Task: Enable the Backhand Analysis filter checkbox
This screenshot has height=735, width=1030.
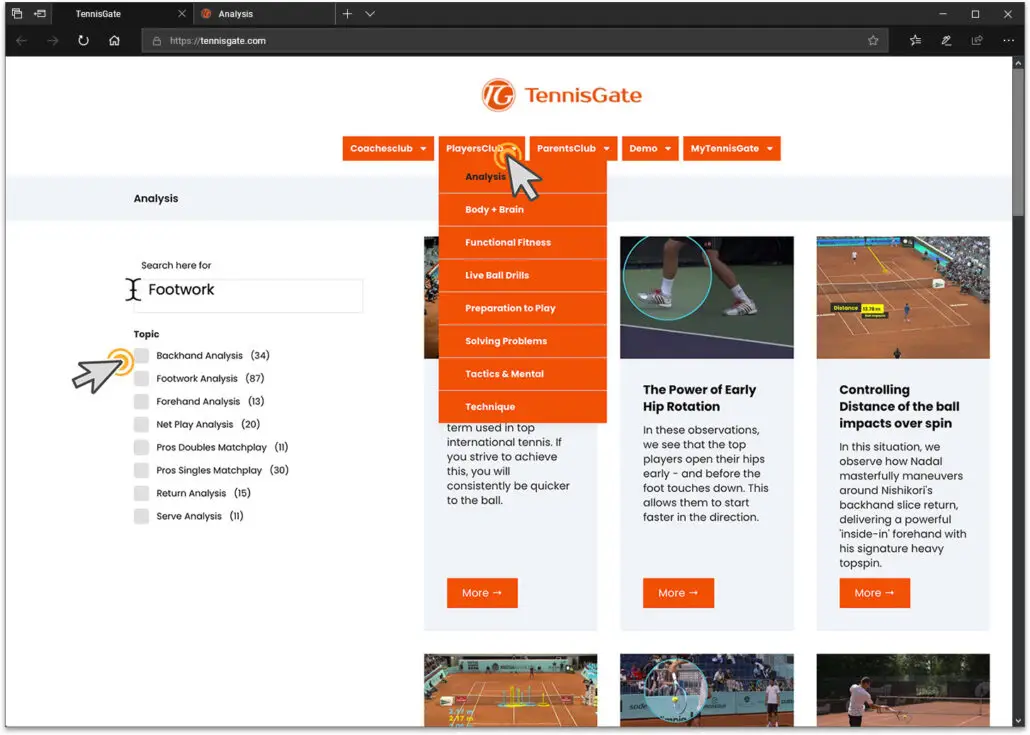Action: [x=141, y=355]
